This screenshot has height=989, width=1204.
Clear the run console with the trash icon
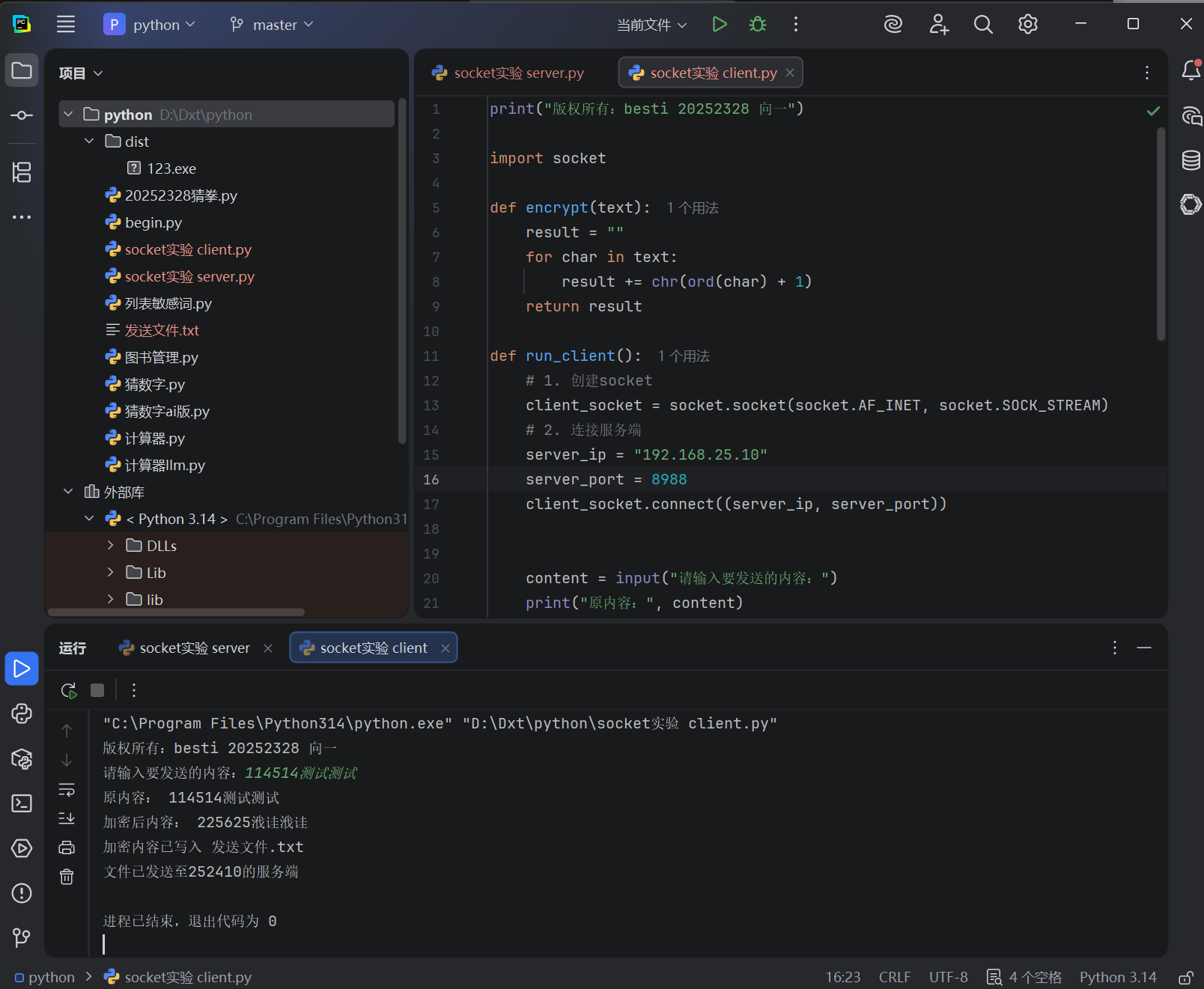pyautogui.click(x=67, y=877)
